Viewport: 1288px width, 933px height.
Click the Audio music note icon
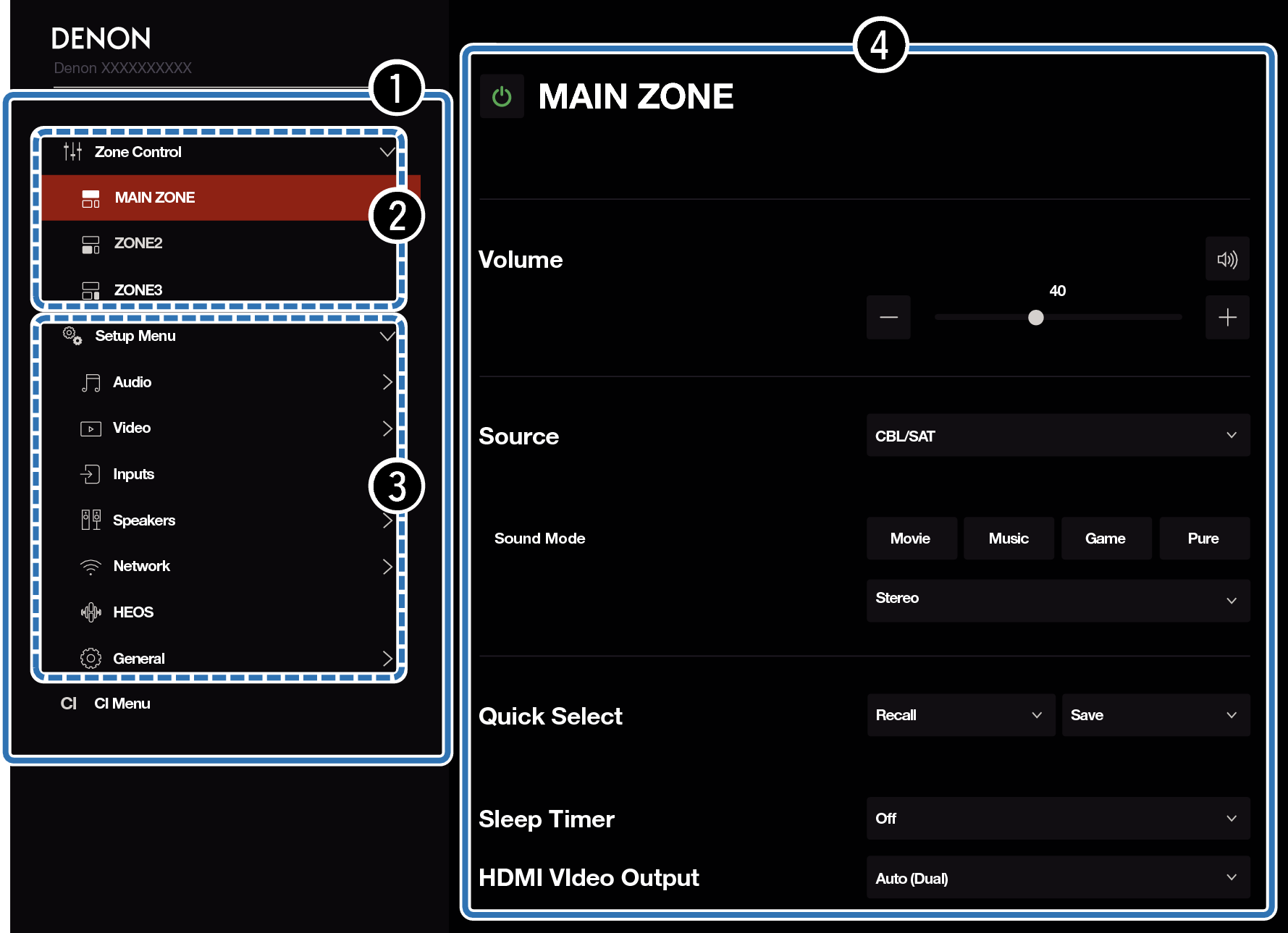[91, 383]
